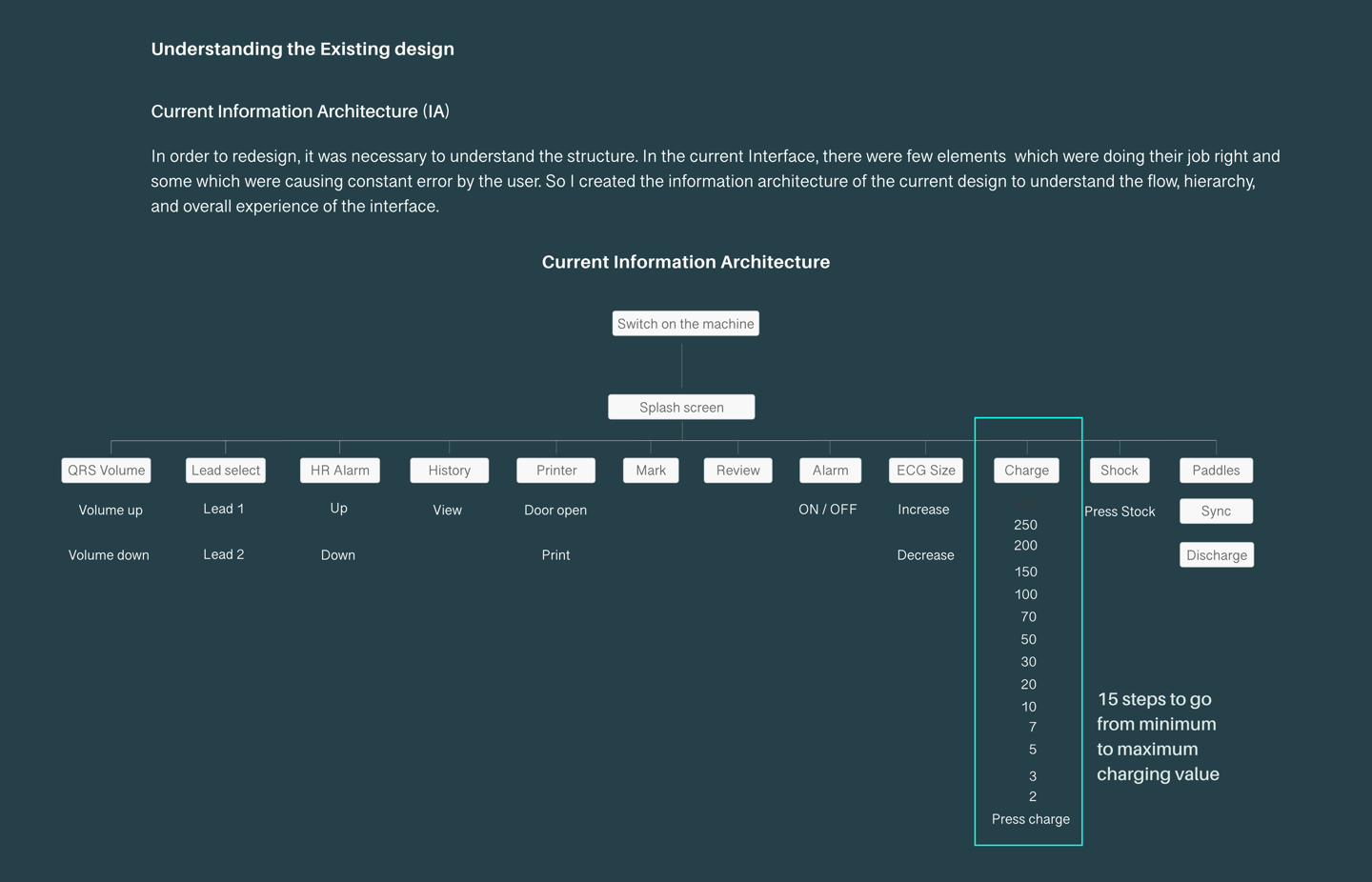Select the Paddles node
1372x882 pixels.
(1216, 471)
